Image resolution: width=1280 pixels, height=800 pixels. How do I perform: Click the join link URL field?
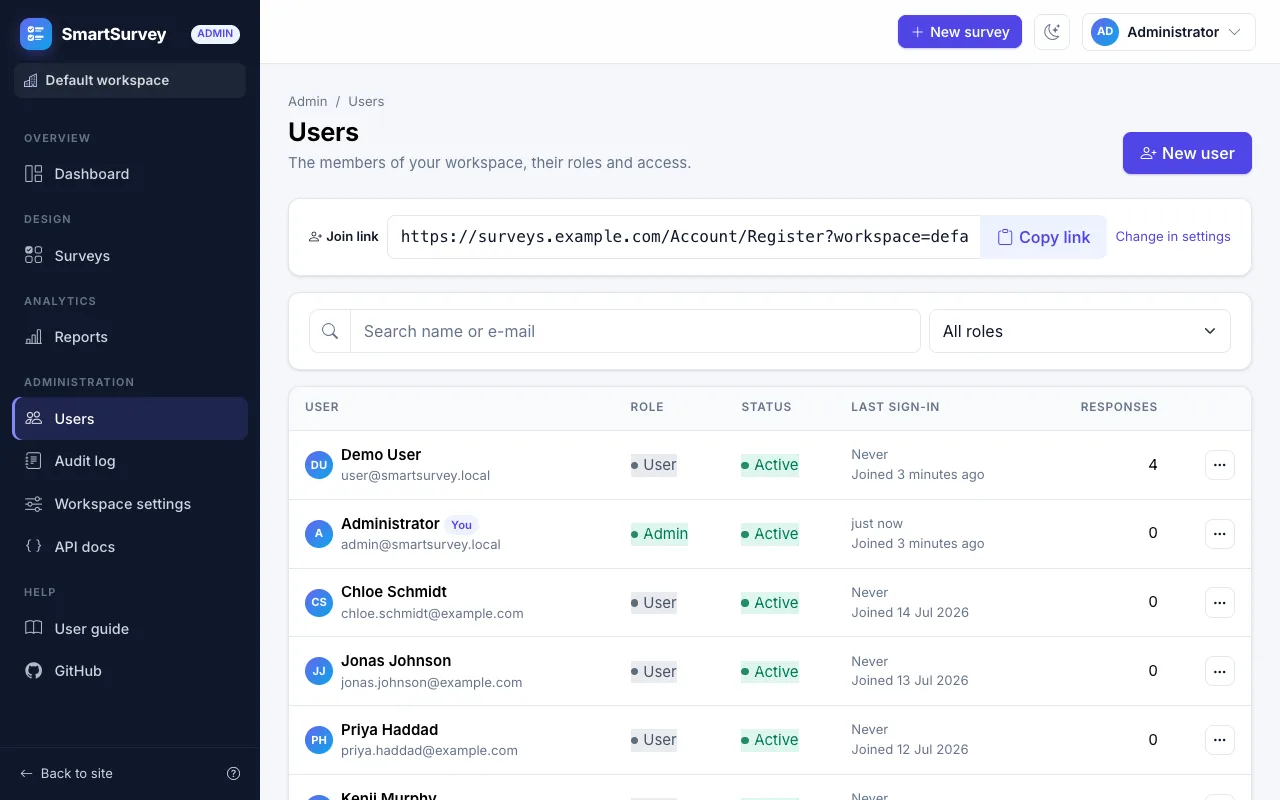(x=684, y=237)
